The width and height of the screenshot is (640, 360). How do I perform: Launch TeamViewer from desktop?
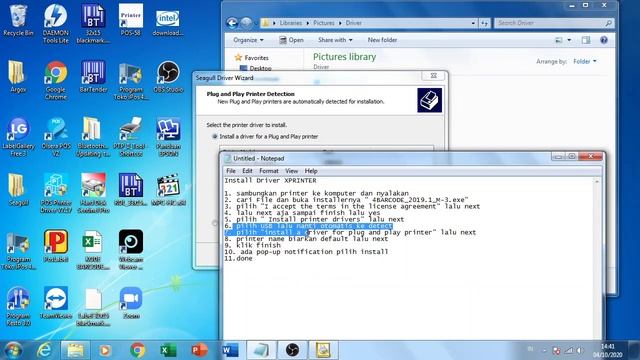pos(56,303)
